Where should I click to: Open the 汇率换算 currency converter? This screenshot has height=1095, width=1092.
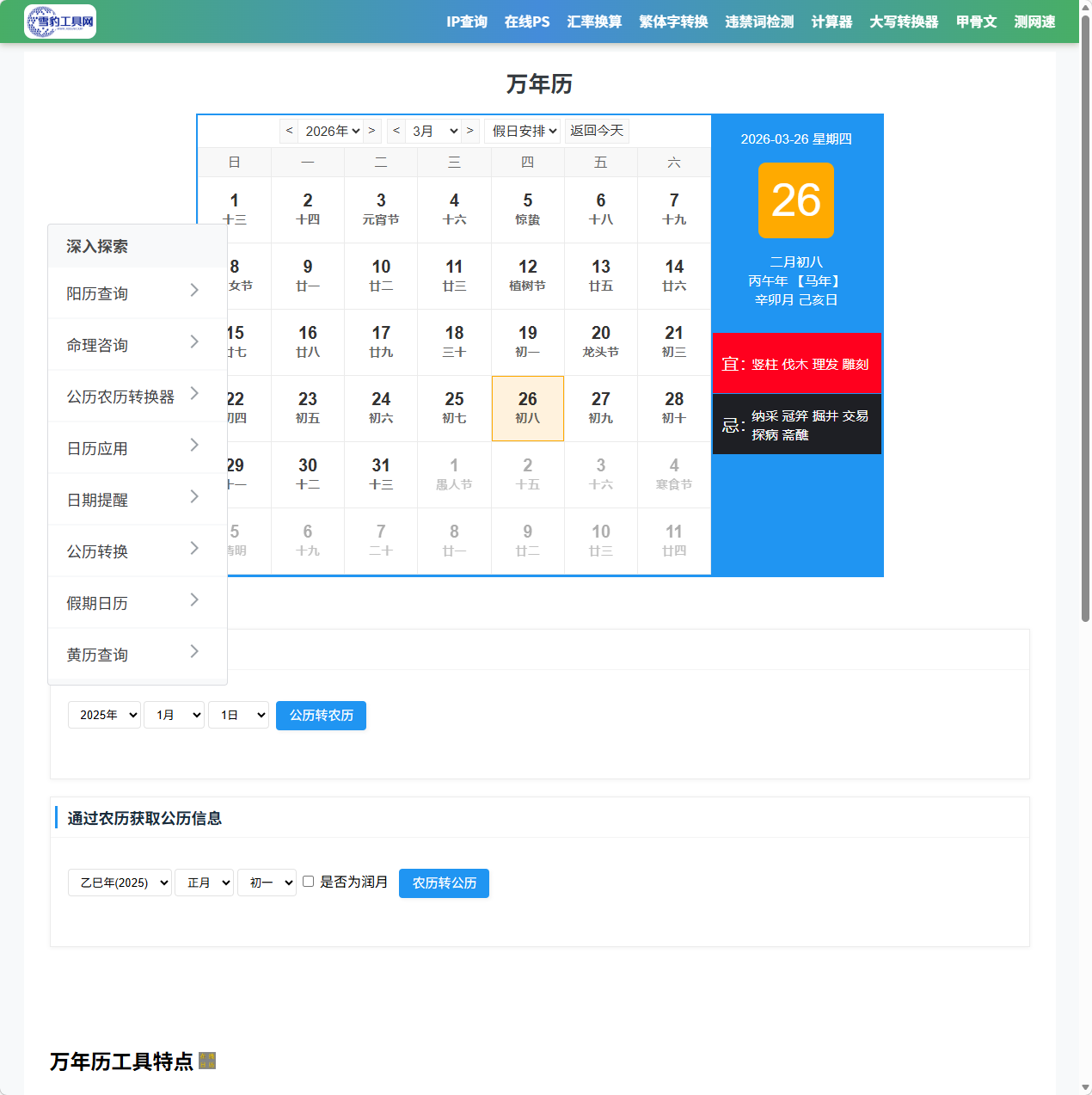[594, 22]
